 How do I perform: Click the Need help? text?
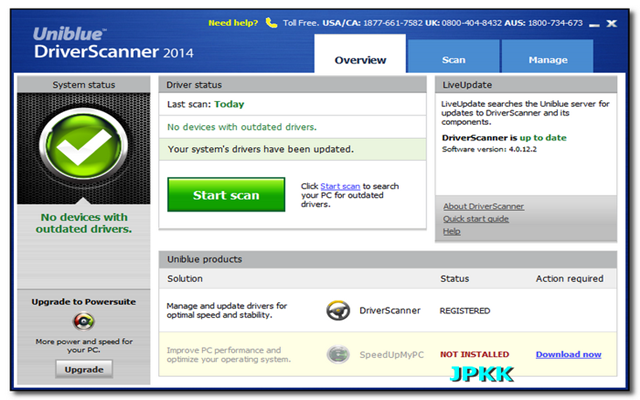(x=233, y=23)
